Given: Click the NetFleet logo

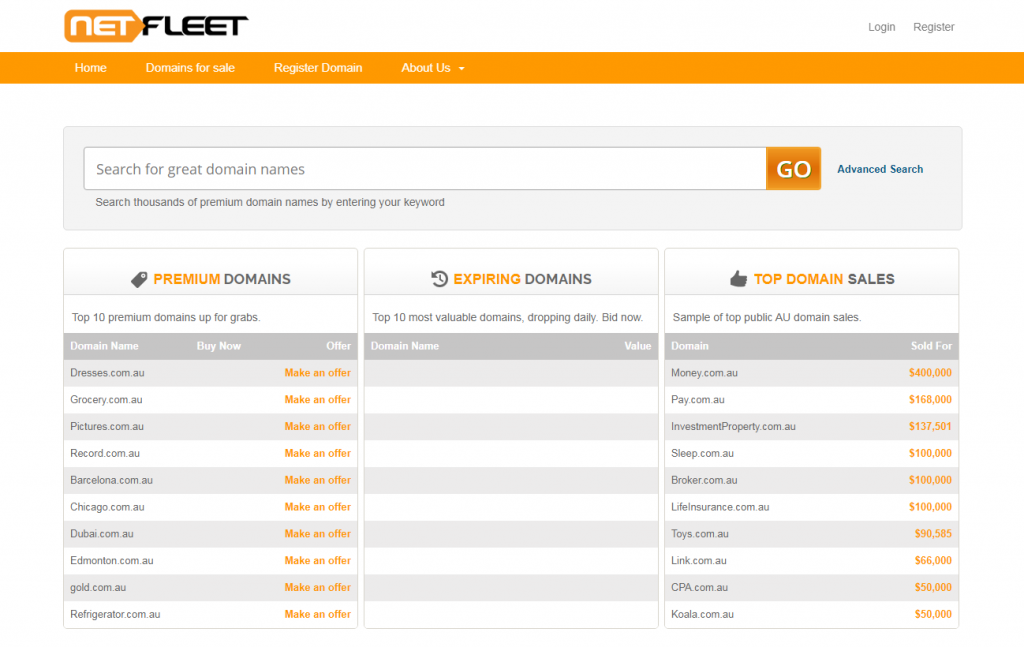Looking at the screenshot, I should (154, 25).
